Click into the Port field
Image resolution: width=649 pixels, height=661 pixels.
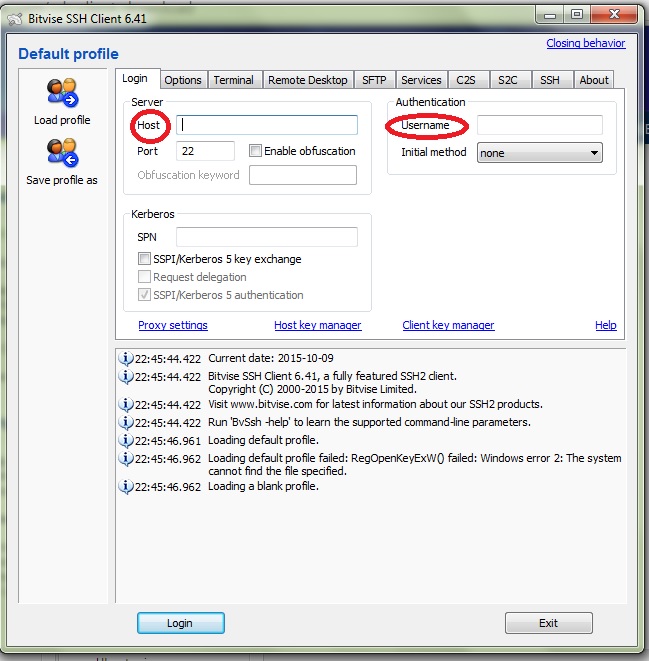205,151
